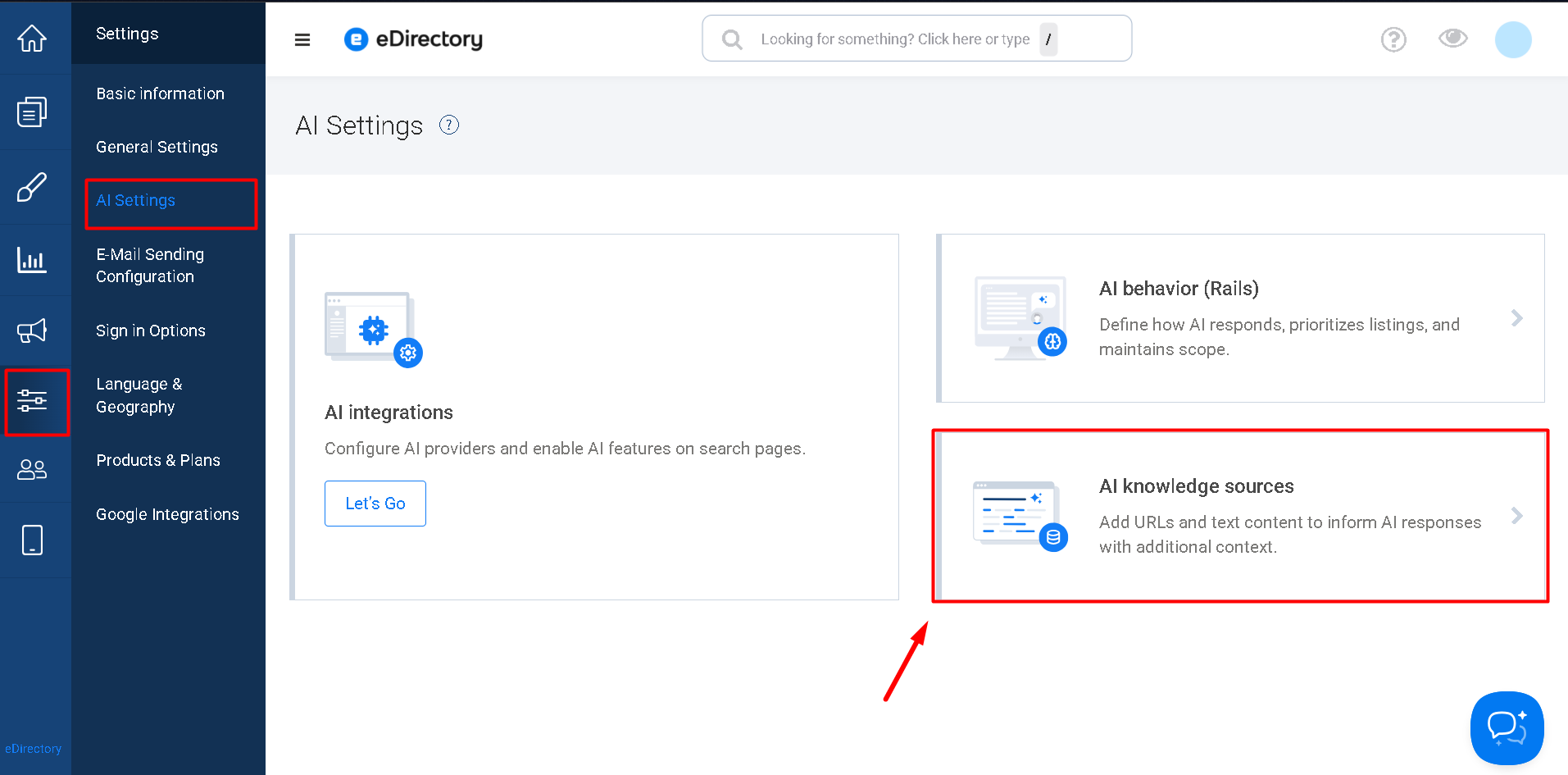
Task: Open the Reports bar chart icon
Action: point(32,261)
